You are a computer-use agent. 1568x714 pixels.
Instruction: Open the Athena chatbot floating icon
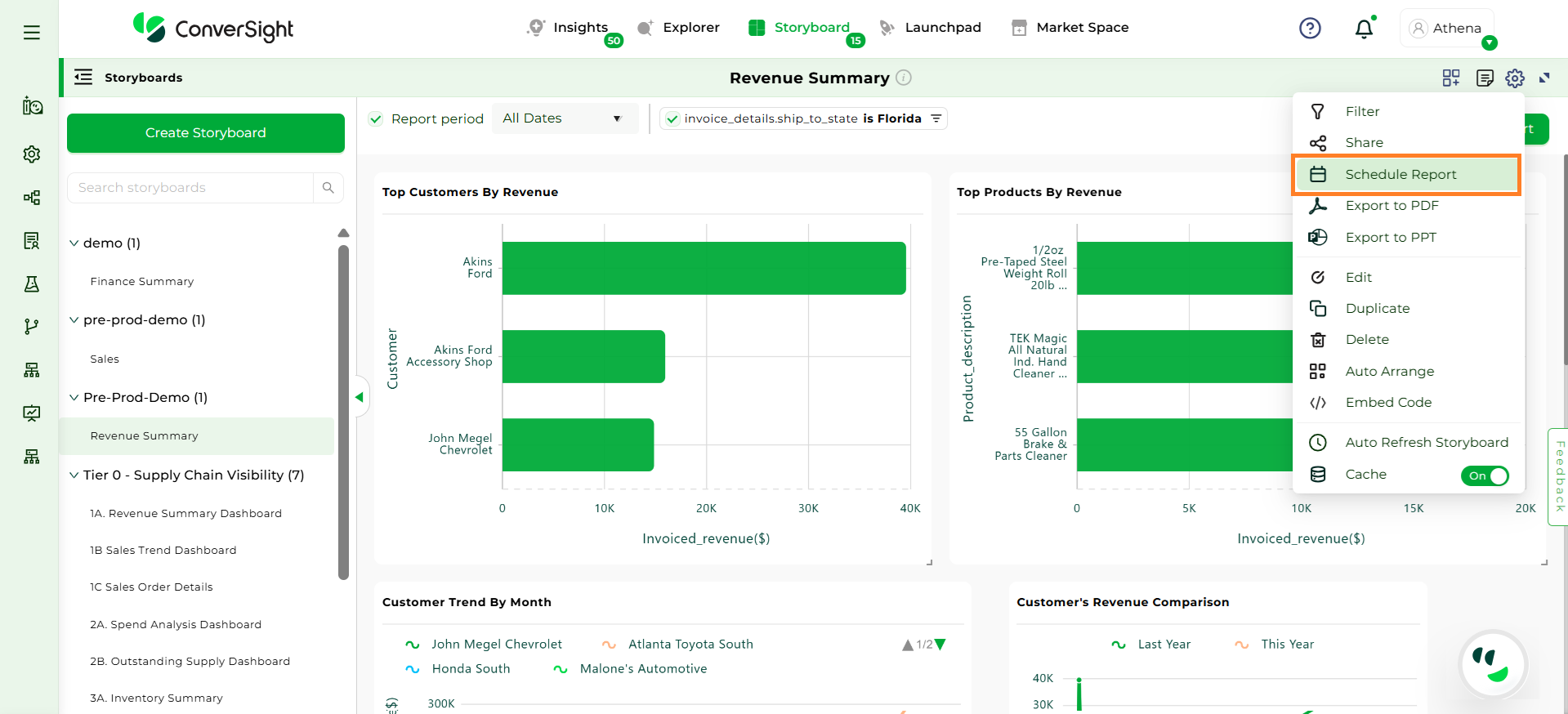pyautogui.click(x=1493, y=665)
